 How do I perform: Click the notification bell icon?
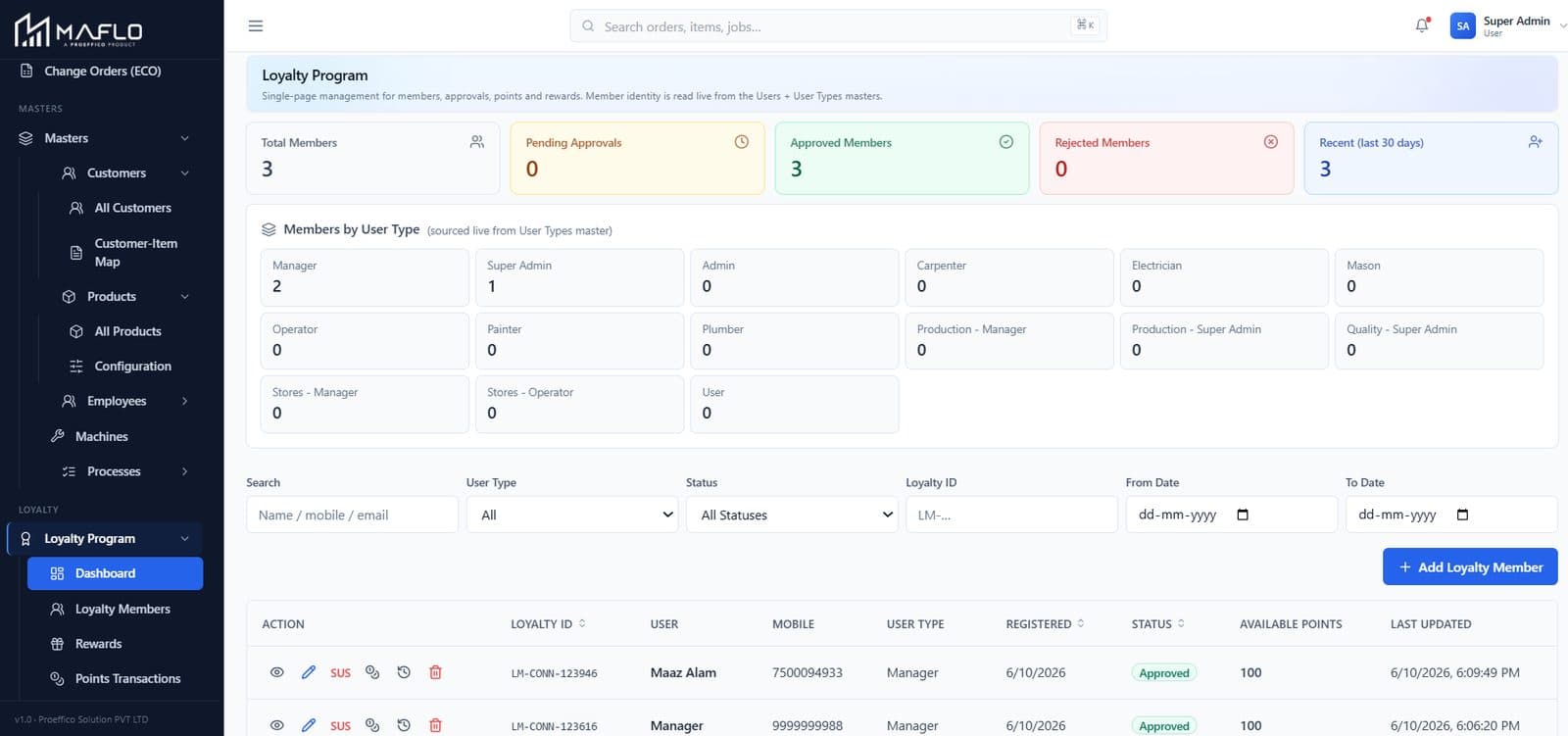[x=1422, y=25]
